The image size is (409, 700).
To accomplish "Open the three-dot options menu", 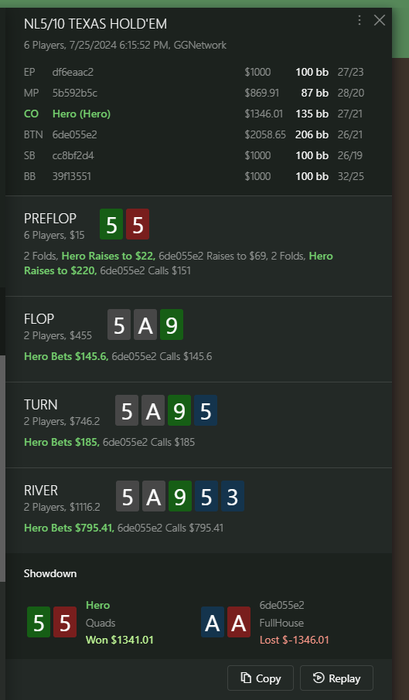I will (359, 20).
